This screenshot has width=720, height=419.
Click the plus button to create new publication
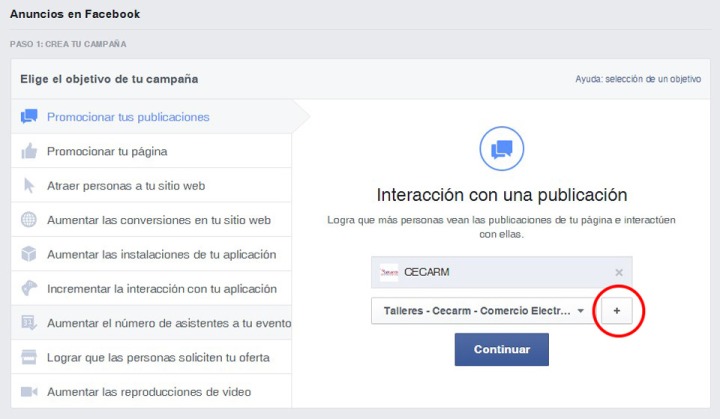pos(616,311)
